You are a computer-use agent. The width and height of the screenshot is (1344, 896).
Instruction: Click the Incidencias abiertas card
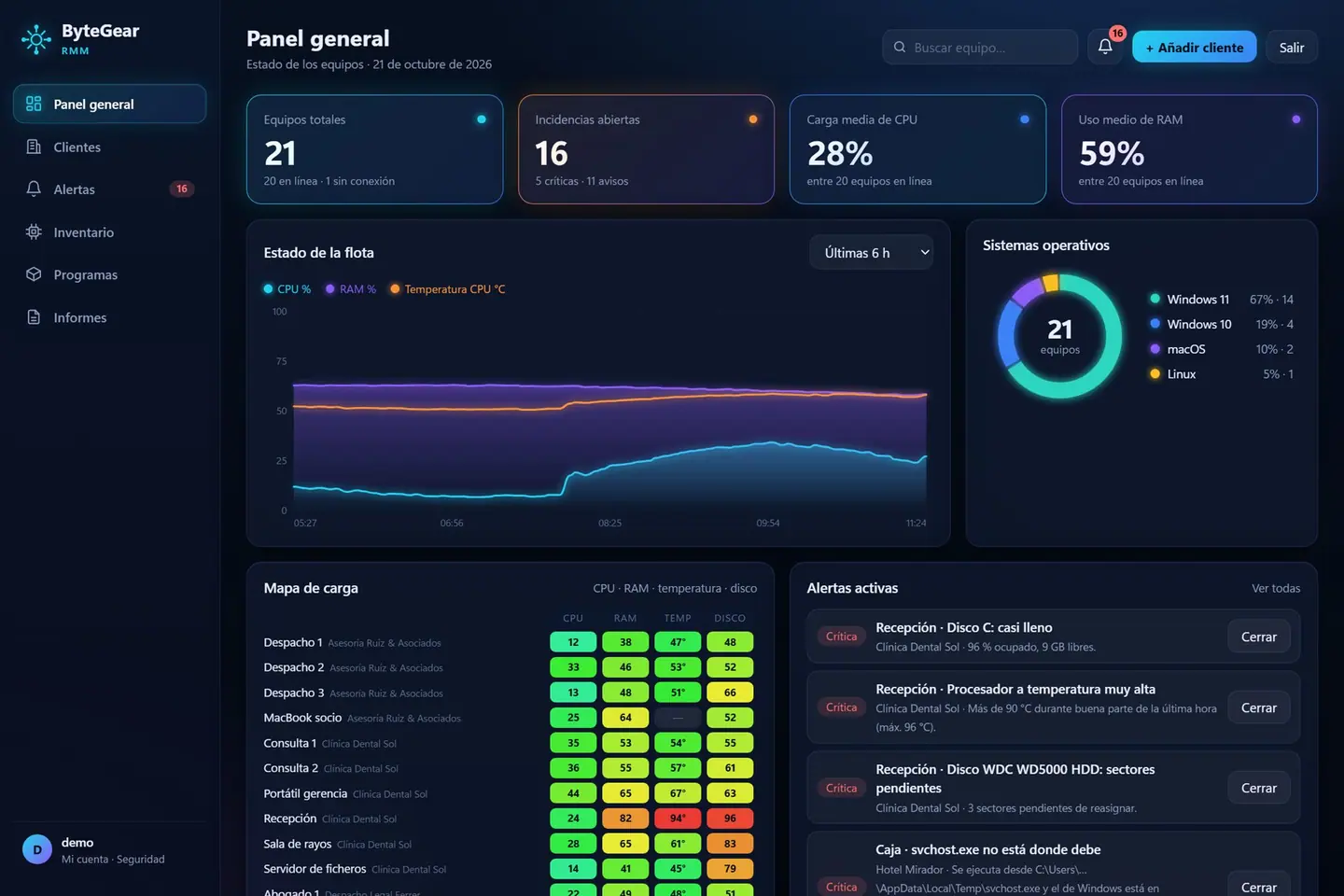click(646, 149)
